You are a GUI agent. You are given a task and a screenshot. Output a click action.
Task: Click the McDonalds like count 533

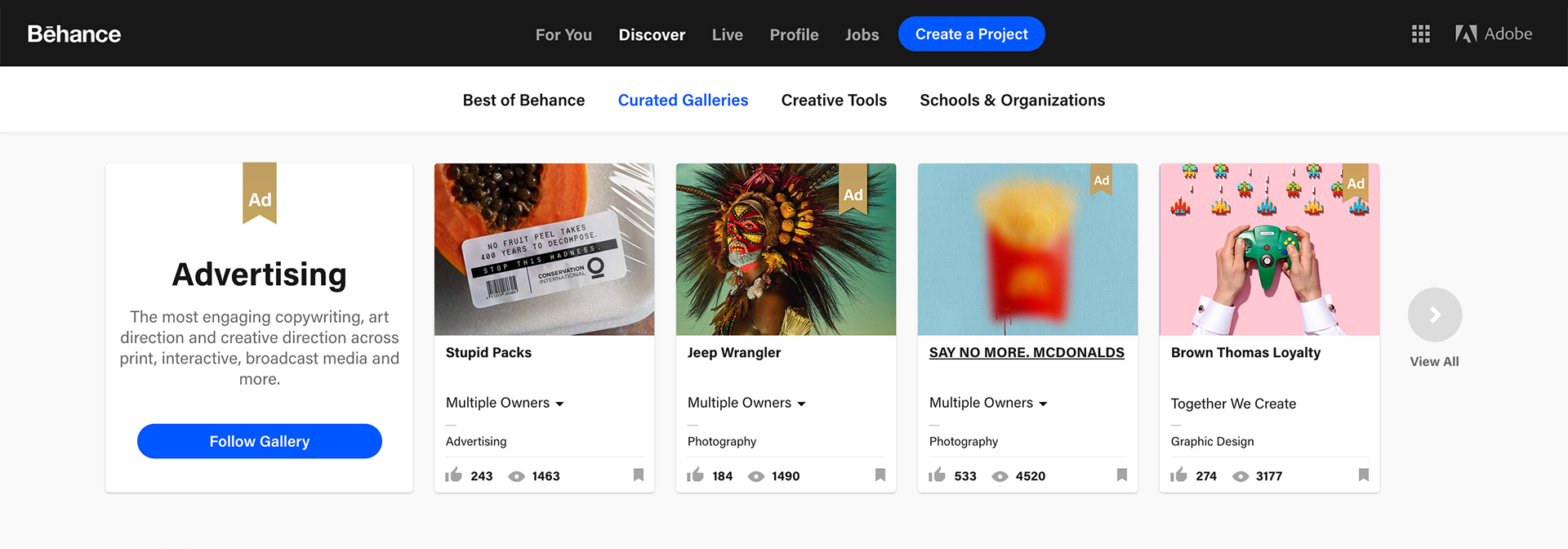coord(965,476)
